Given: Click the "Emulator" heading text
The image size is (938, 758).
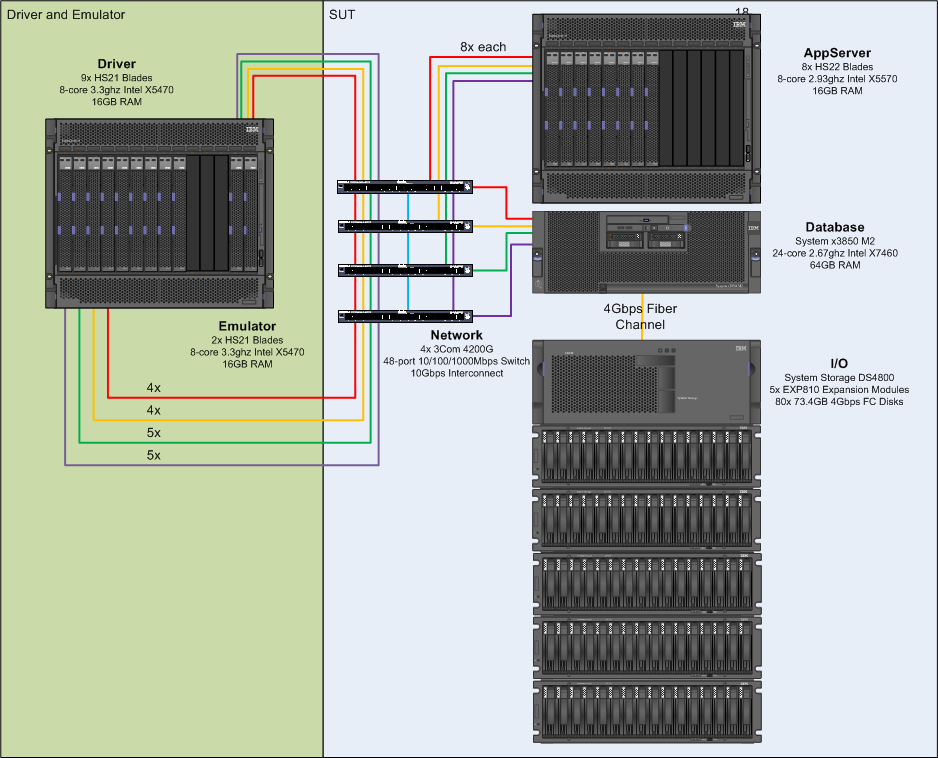Looking at the screenshot, I should pos(247,326).
